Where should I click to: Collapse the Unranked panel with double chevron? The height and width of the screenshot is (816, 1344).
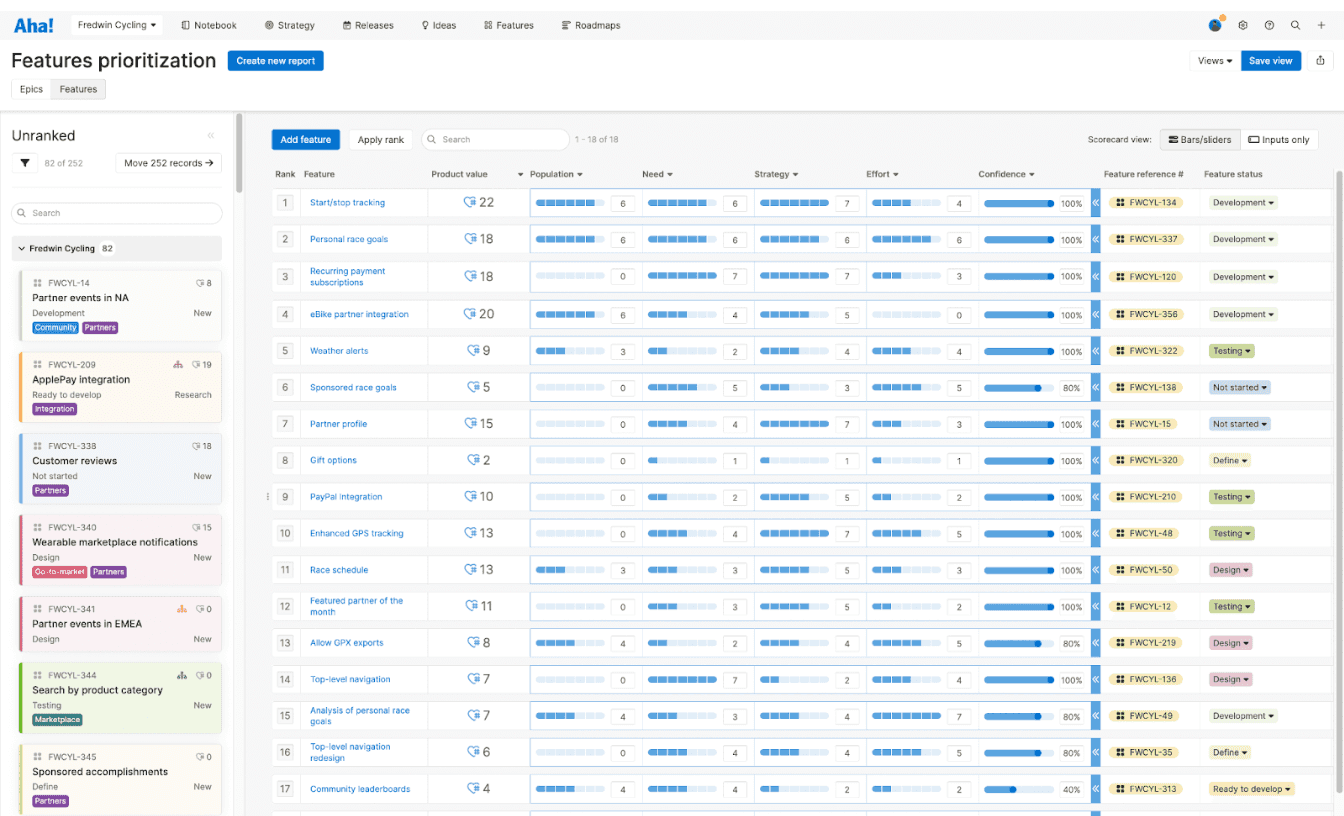pos(211,135)
